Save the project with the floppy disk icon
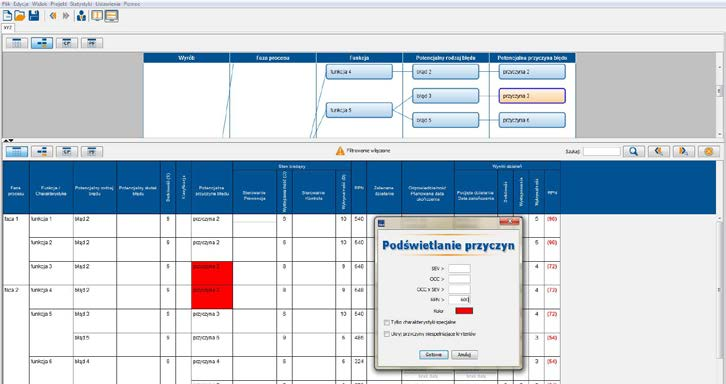Viewport: 726px width, 384px height. click(x=34, y=16)
